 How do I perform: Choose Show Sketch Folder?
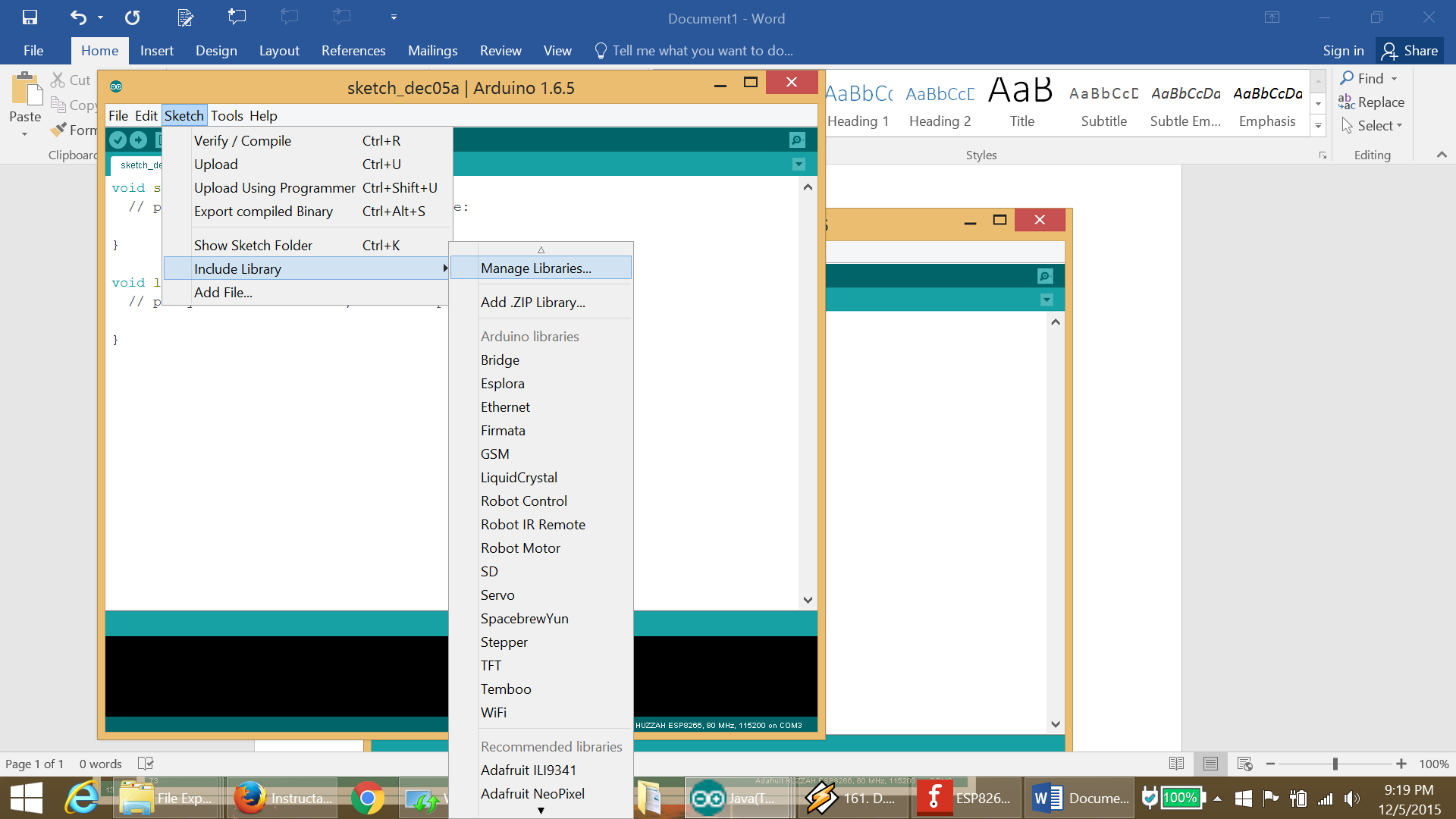[x=307, y=245]
